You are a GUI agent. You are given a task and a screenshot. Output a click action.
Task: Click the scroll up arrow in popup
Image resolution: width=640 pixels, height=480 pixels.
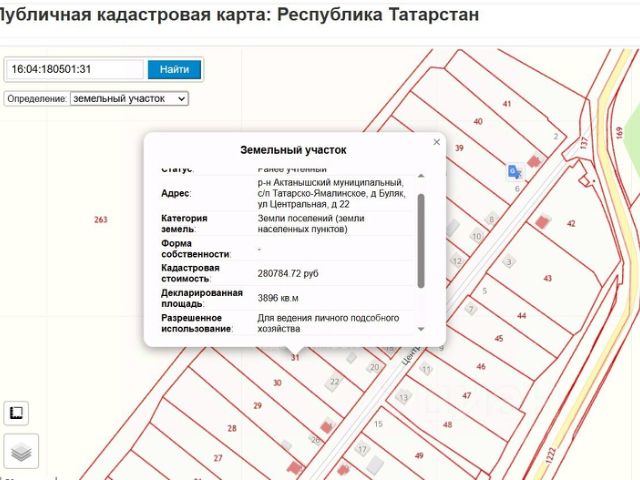[421, 176]
